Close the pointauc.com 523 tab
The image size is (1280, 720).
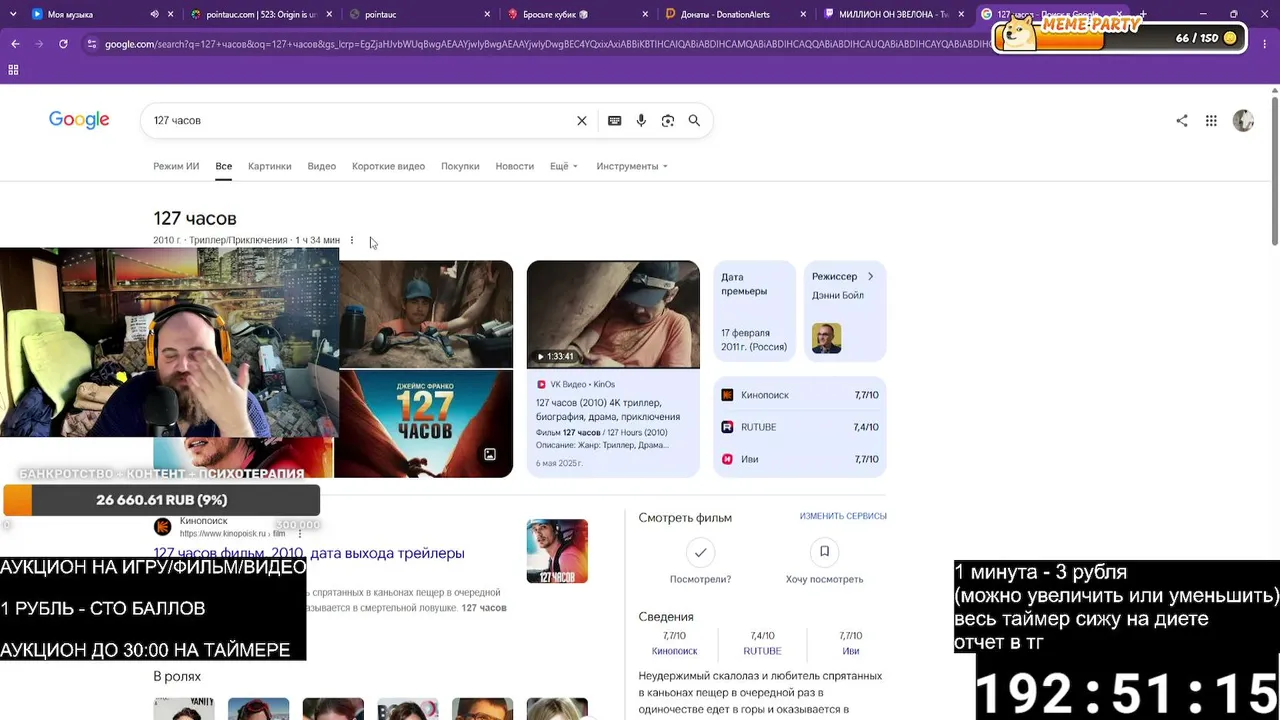coord(329,15)
